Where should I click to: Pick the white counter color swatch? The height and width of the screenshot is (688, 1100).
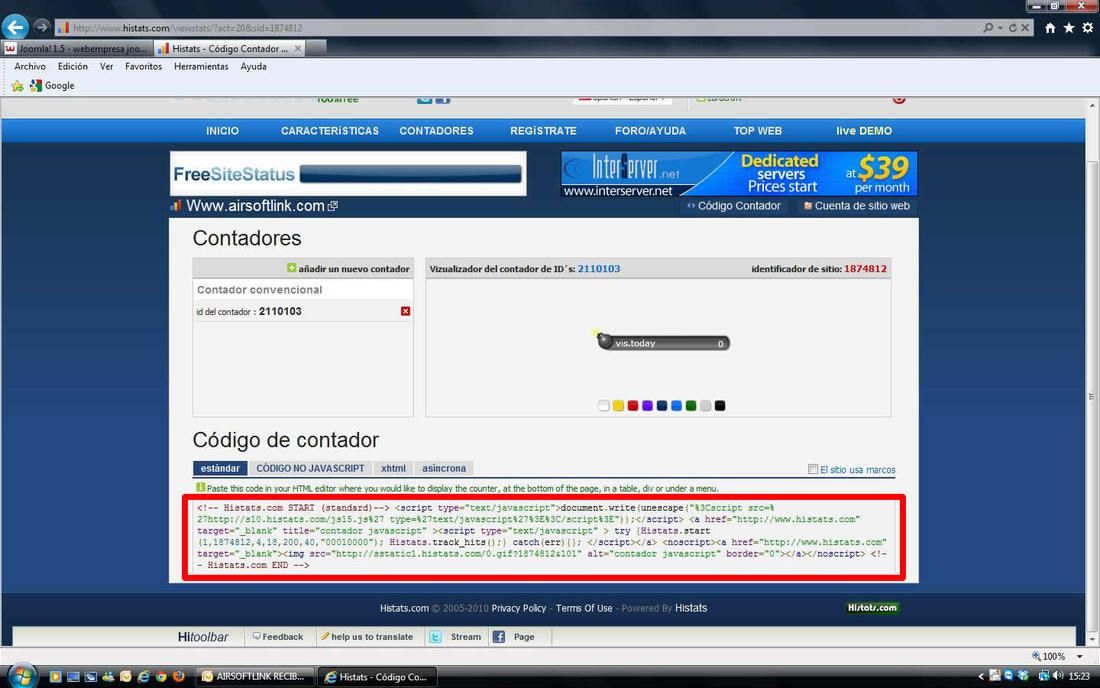coord(604,405)
